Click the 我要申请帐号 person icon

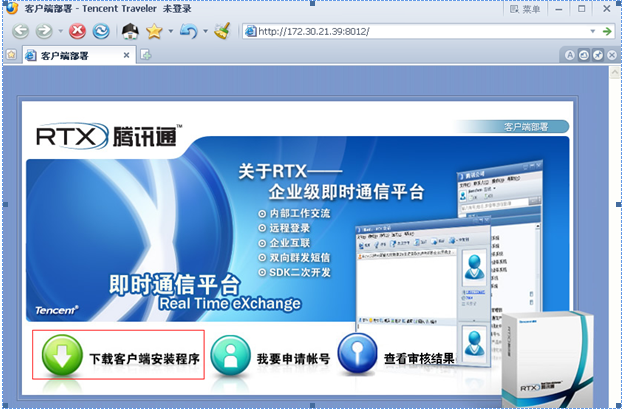(229, 354)
